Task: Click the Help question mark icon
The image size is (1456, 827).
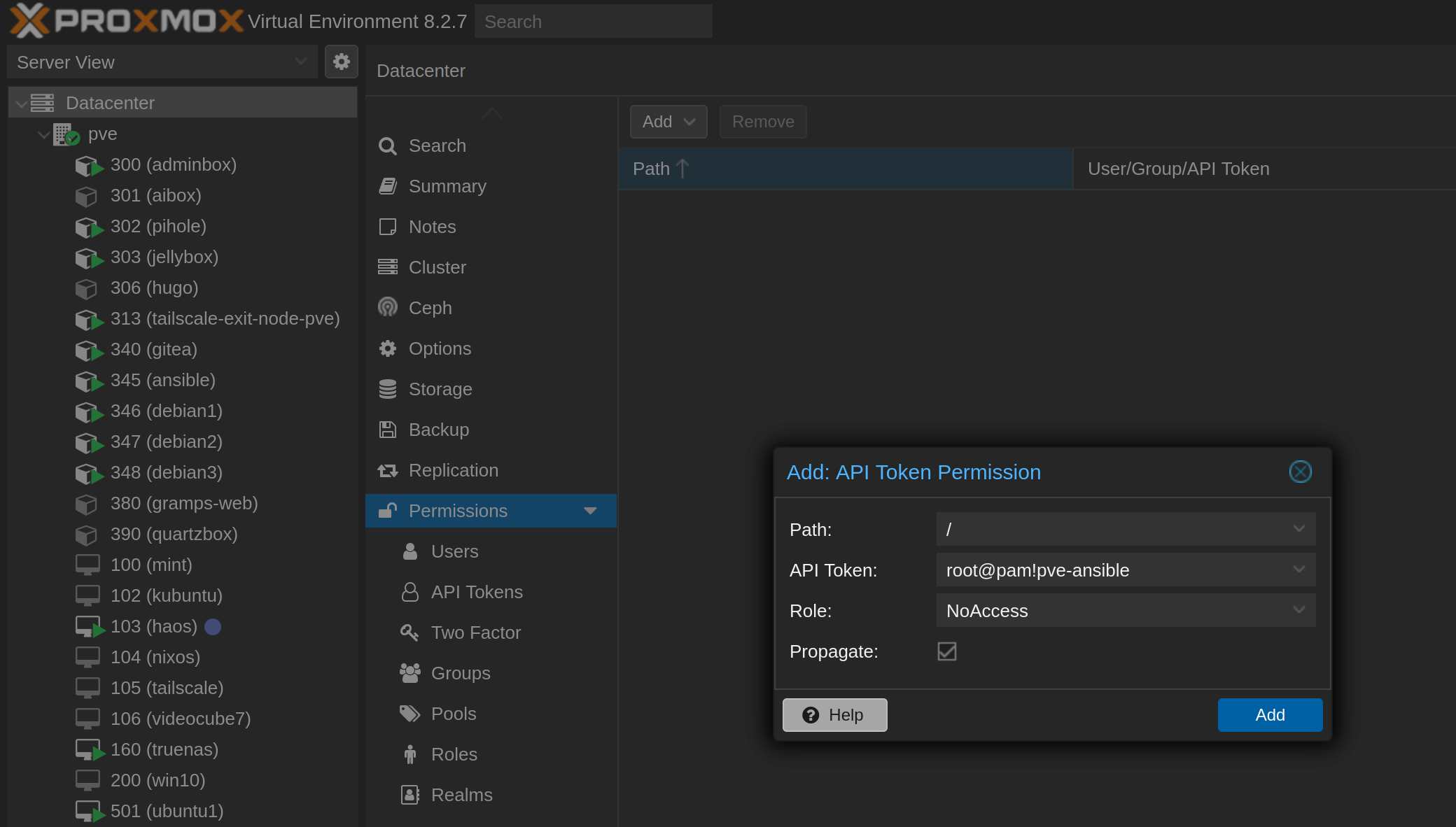Action: tap(811, 715)
